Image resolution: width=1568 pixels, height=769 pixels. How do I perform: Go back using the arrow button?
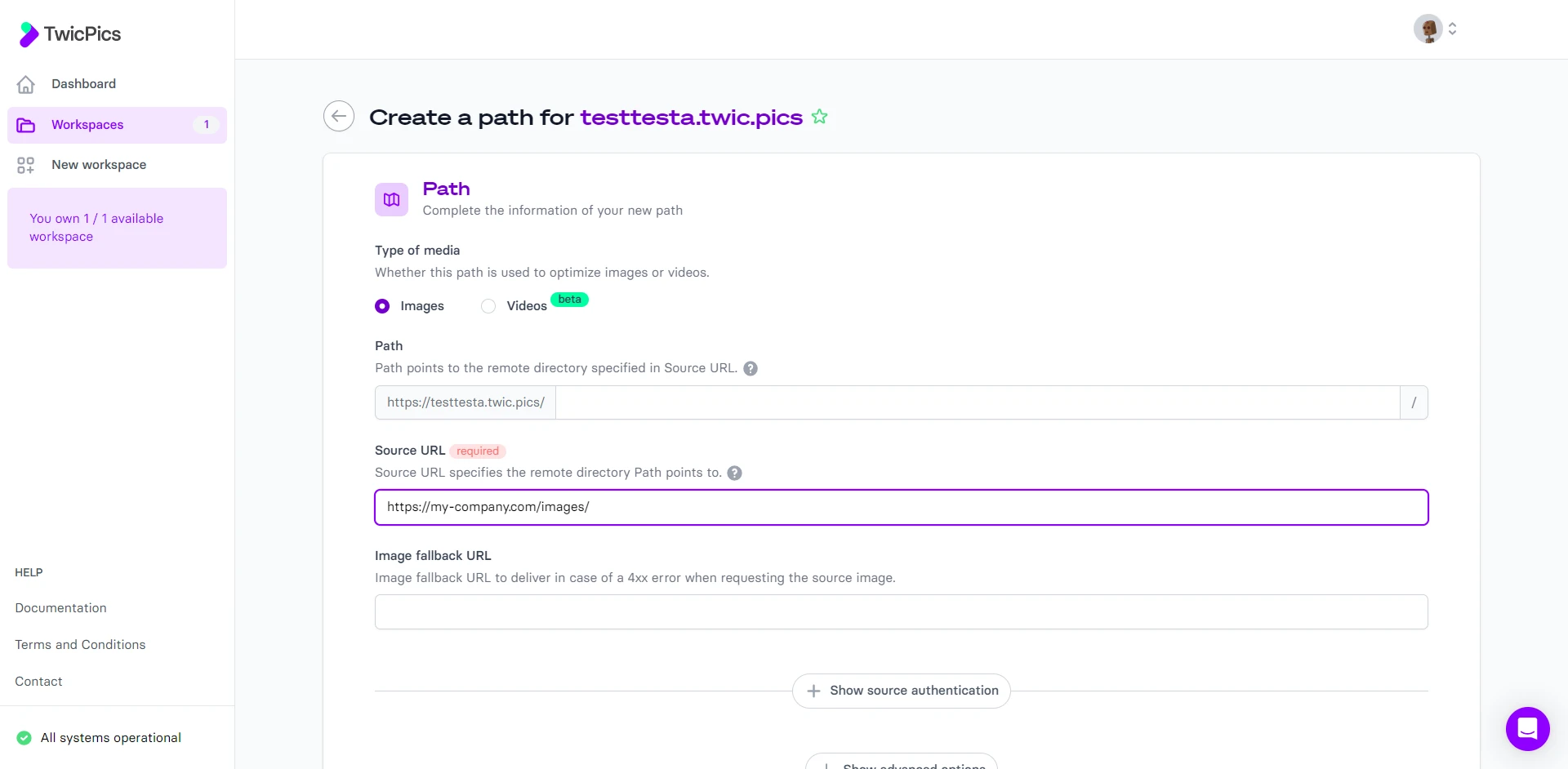pos(339,116)
